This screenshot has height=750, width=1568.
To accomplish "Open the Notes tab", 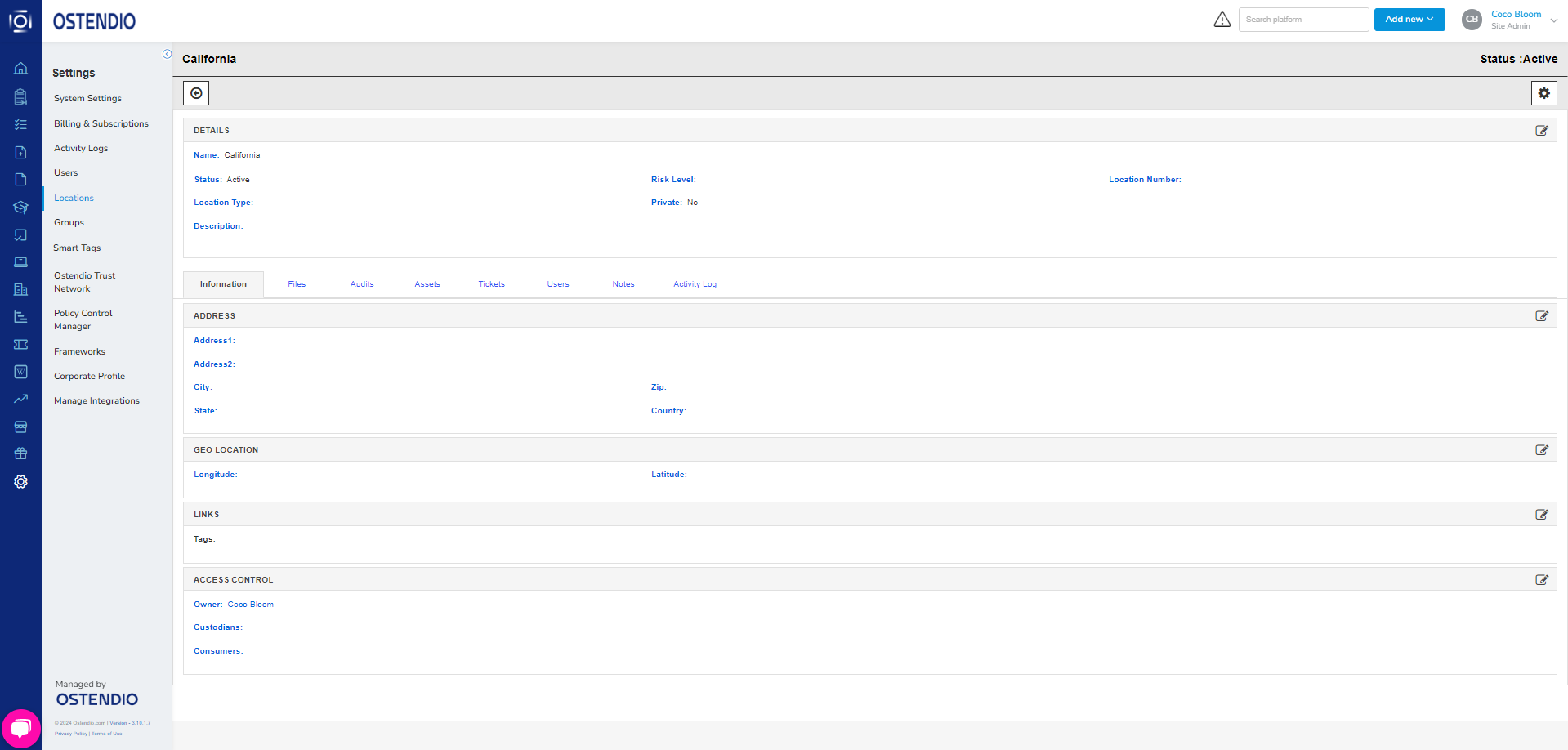I will click(x=623, y=283).
